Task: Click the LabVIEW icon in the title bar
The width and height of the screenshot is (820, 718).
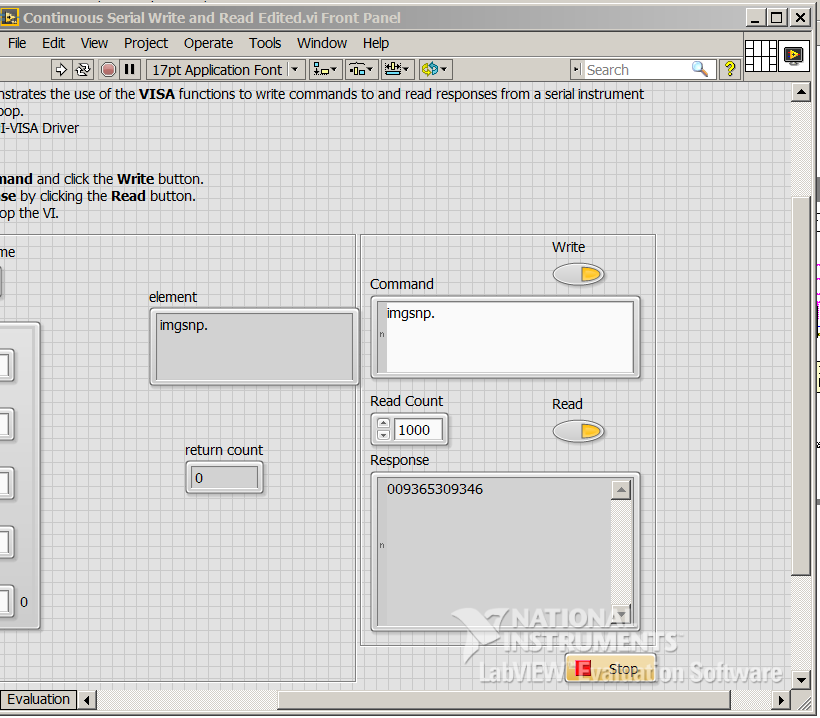Action: [x=9, y=17]
